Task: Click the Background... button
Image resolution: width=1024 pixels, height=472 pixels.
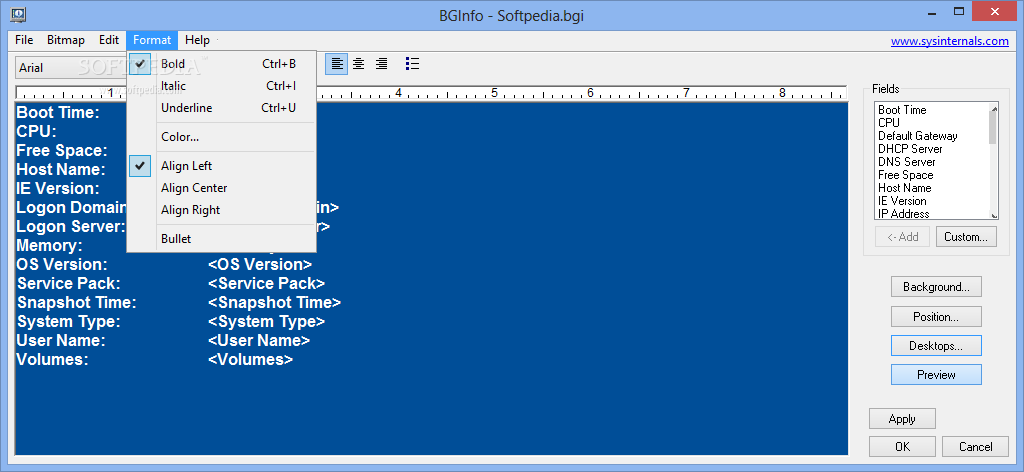Action: [936, 287]
